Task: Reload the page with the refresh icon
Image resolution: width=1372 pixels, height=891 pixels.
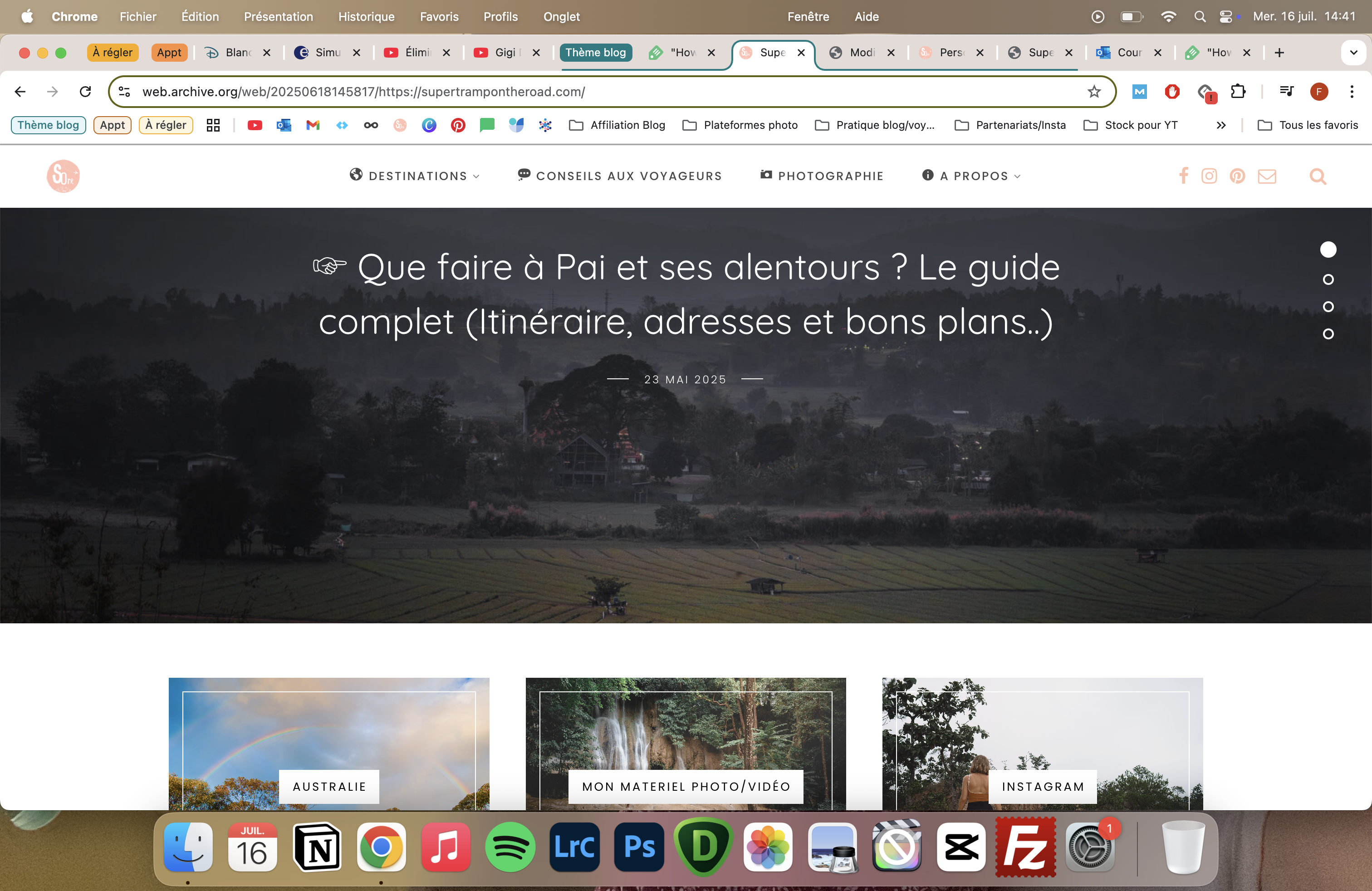Action: pyautogui.click(x=85, y=92)
